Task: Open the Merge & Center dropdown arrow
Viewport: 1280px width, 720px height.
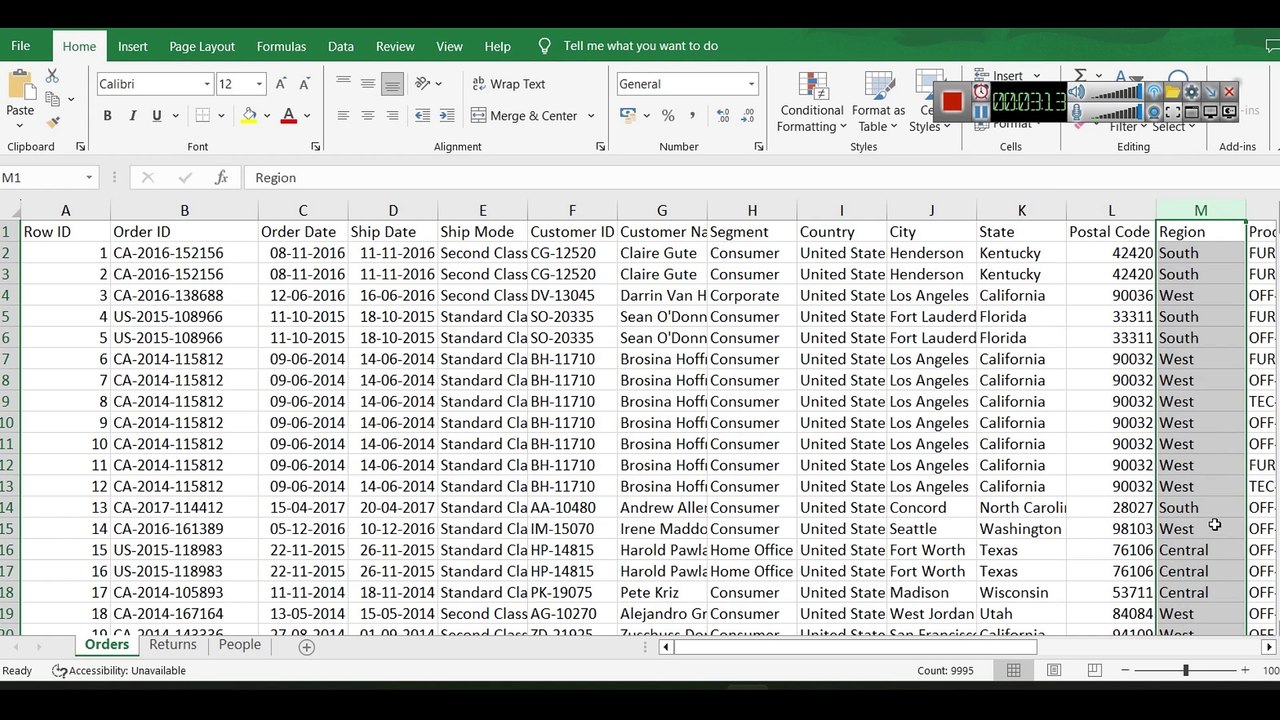Action: tap(591, 116)
